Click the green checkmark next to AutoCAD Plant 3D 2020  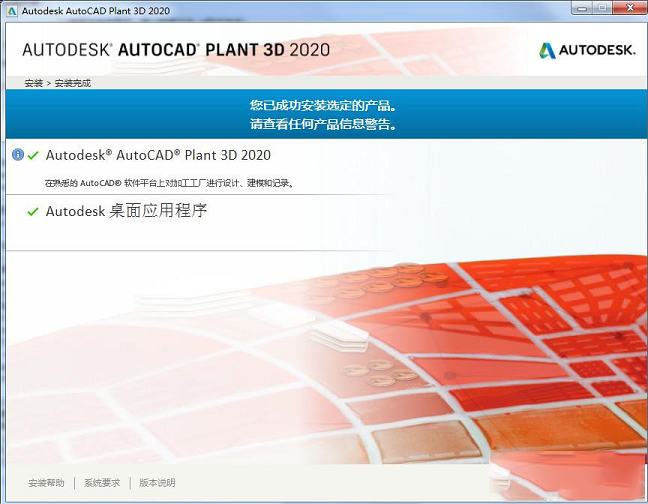coord(33,156)
